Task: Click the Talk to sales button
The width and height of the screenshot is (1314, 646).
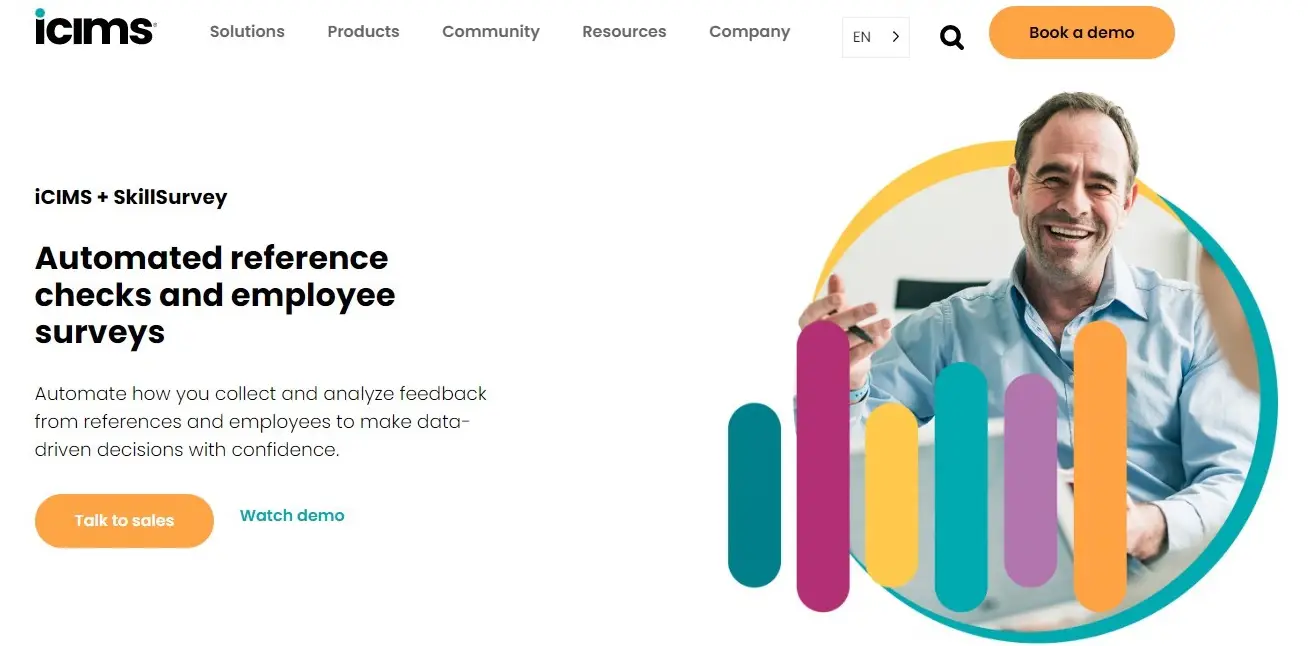Action: [x=124, y=521]
